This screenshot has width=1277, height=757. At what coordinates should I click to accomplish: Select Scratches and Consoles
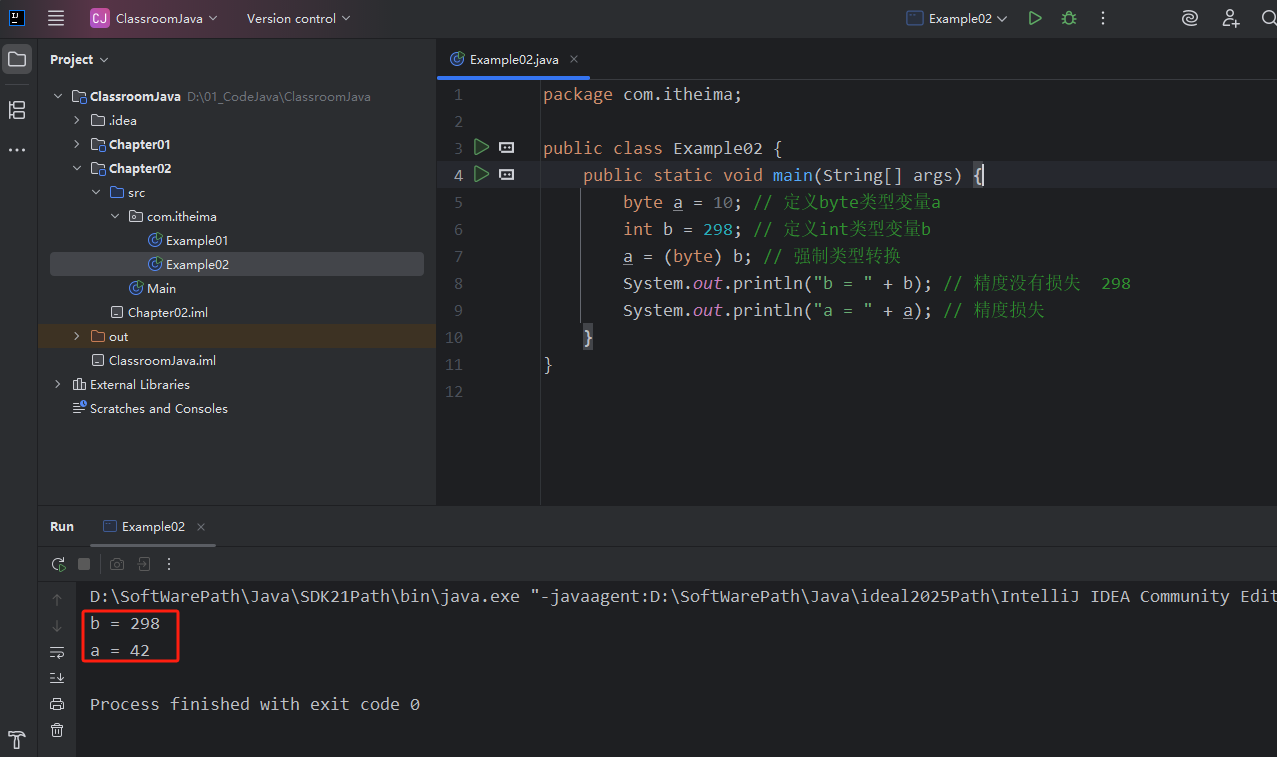click(159, 409)
